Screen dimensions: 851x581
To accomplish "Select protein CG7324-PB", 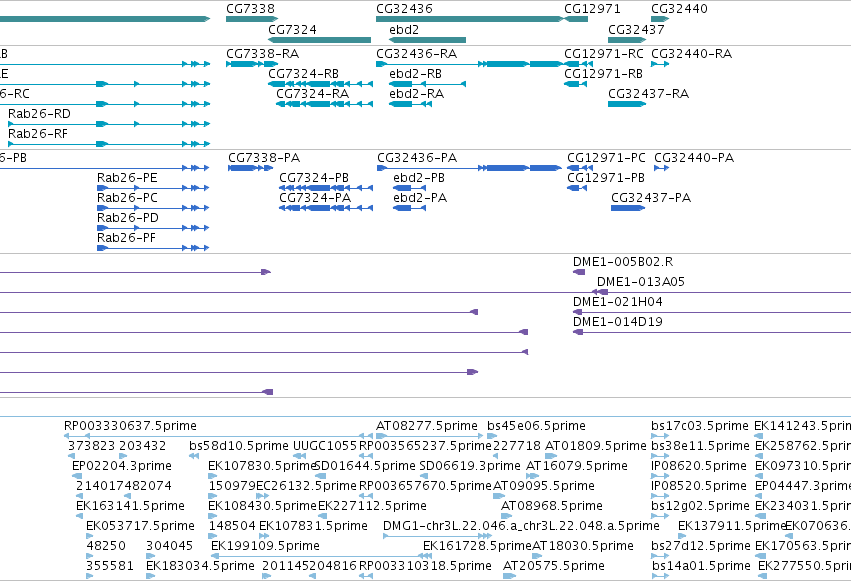I will 314,178.
